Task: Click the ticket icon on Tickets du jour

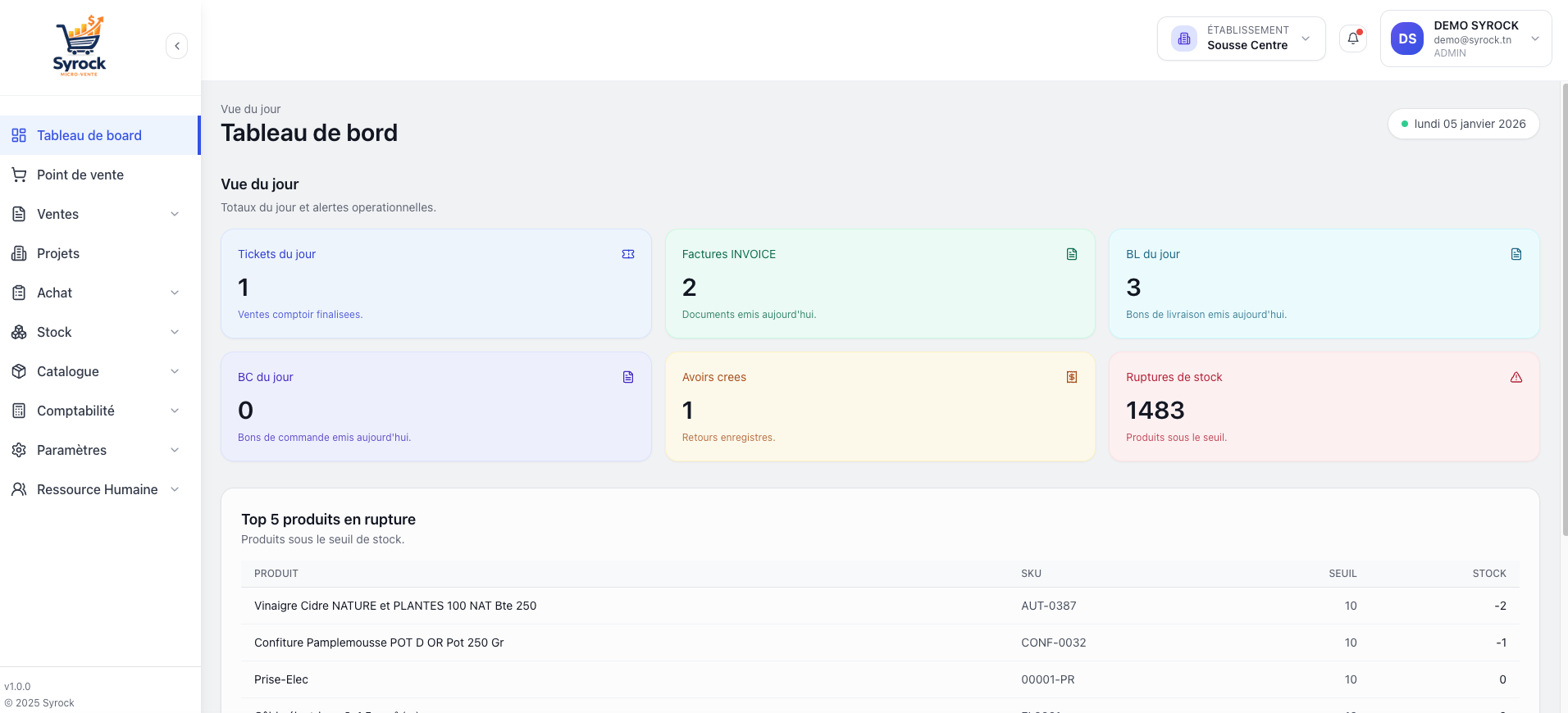Action: coord(628,254)
